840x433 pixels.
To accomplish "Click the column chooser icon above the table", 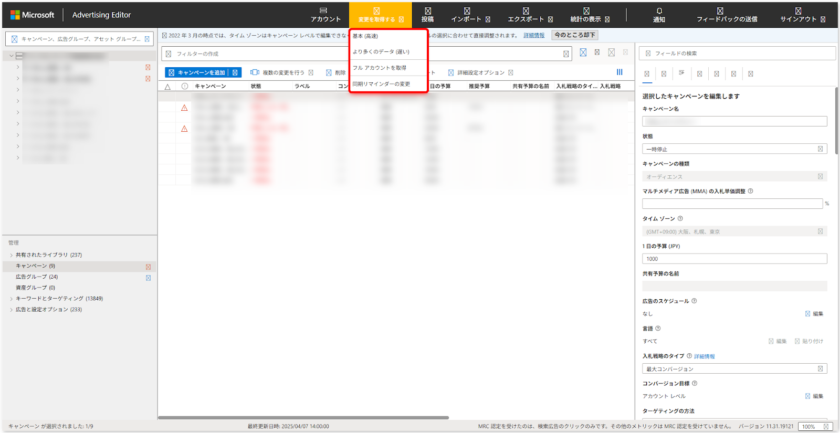I will [619, 72].
